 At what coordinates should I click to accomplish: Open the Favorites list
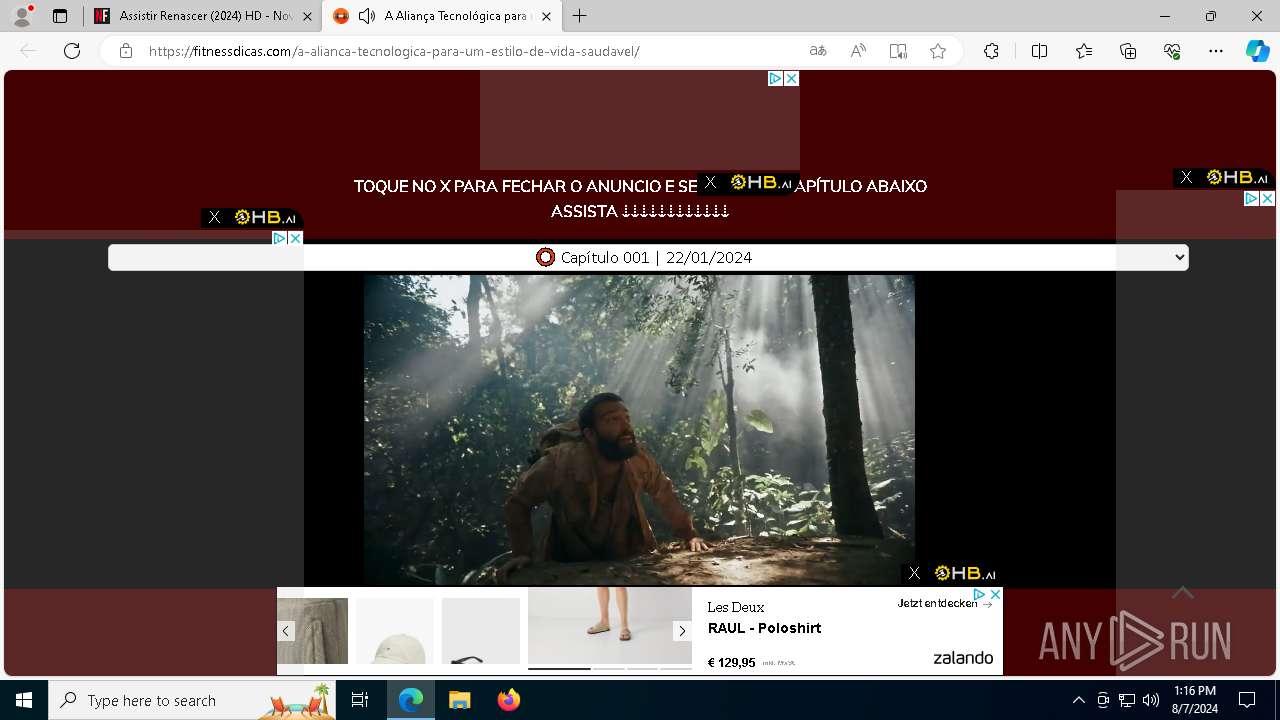pos(1084,51)
